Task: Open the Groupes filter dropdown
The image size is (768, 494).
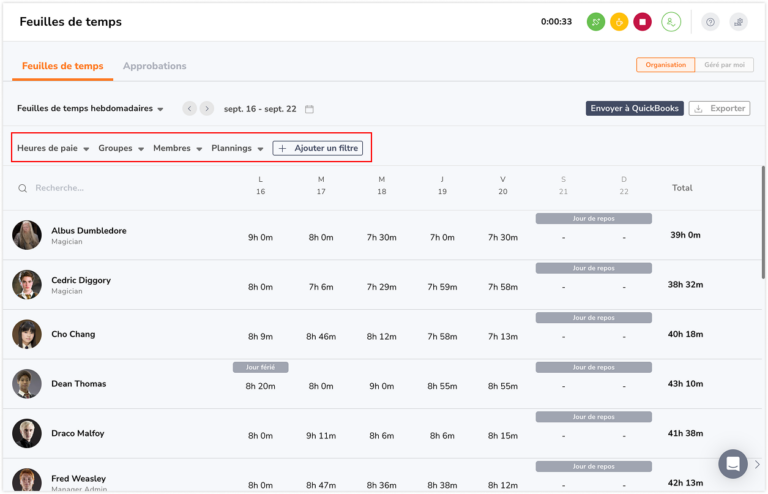Action: 121,148
